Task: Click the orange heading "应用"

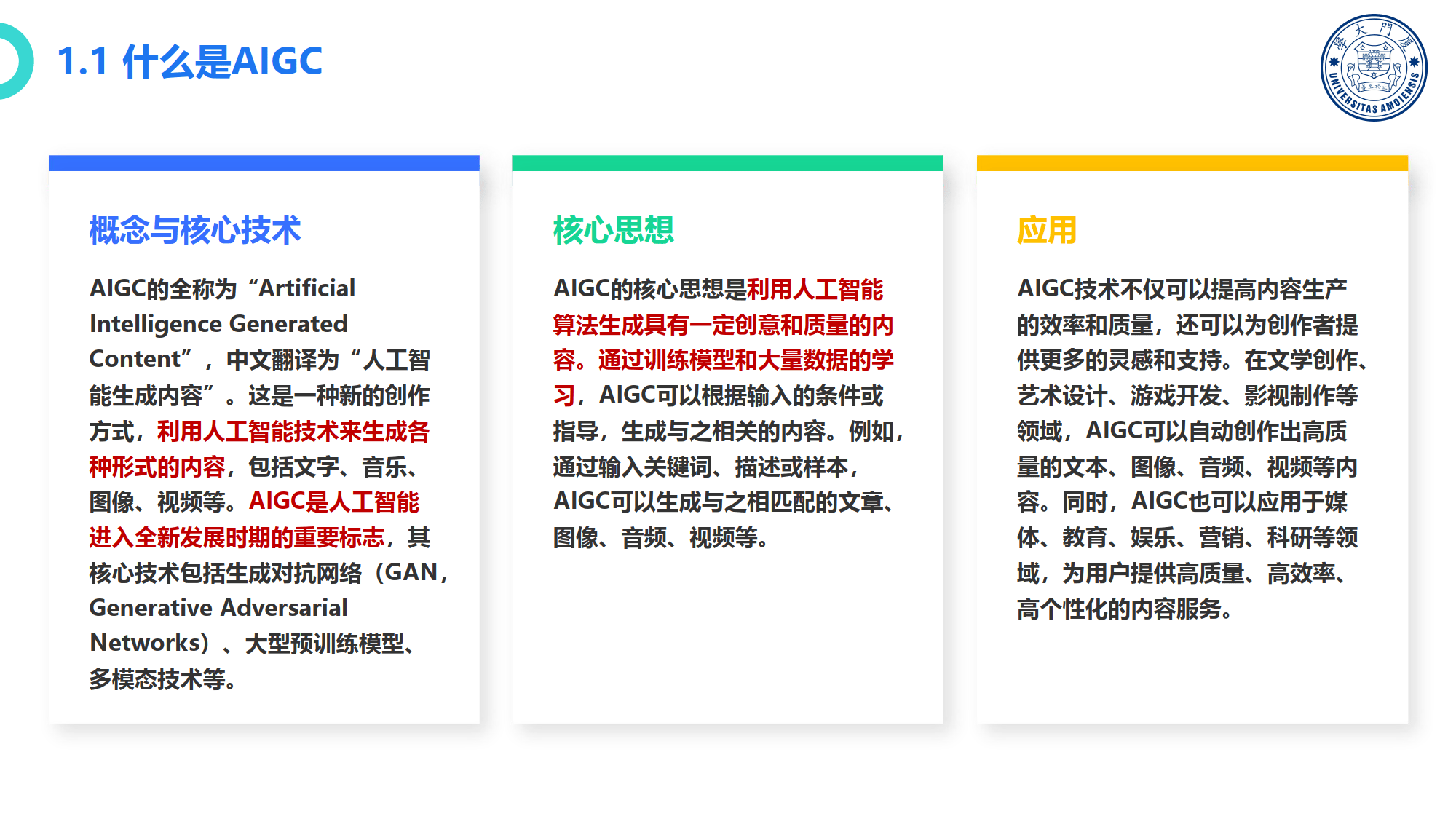Action: point(1047,230)
